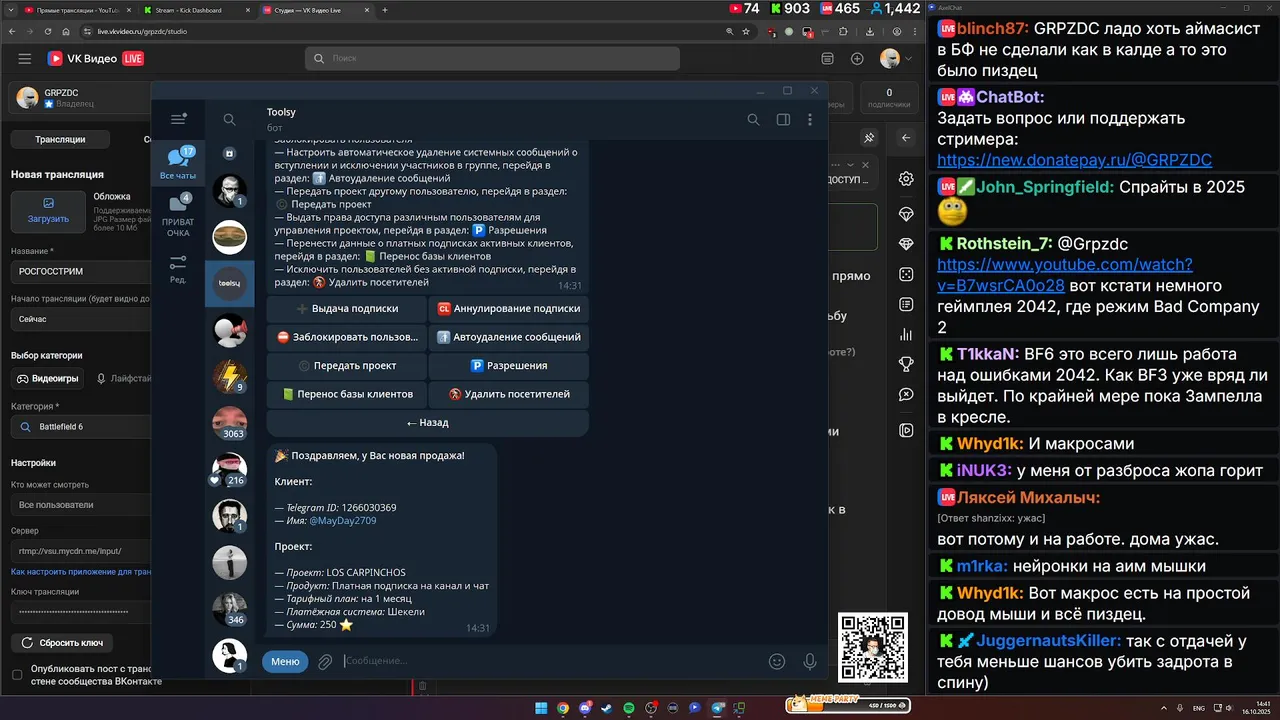Select the 'Видеоигры' category option
Screen dimensions: 1280x720
click(48, 379)
